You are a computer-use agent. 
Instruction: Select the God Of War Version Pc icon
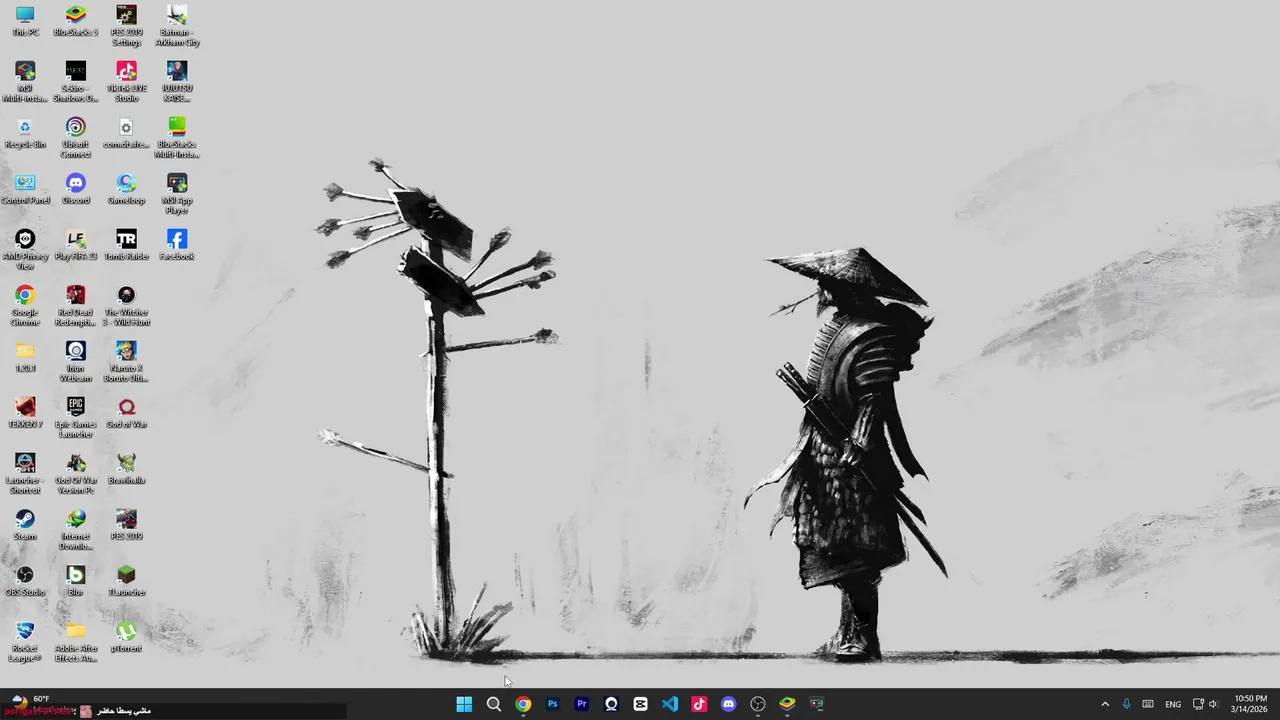[75, 474]
